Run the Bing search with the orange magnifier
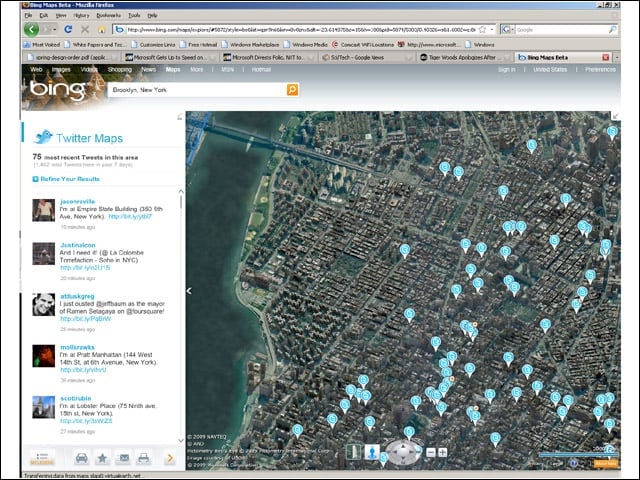Image resolution: width=640 pixels, height=480 pixels. [x=292, y=90]
